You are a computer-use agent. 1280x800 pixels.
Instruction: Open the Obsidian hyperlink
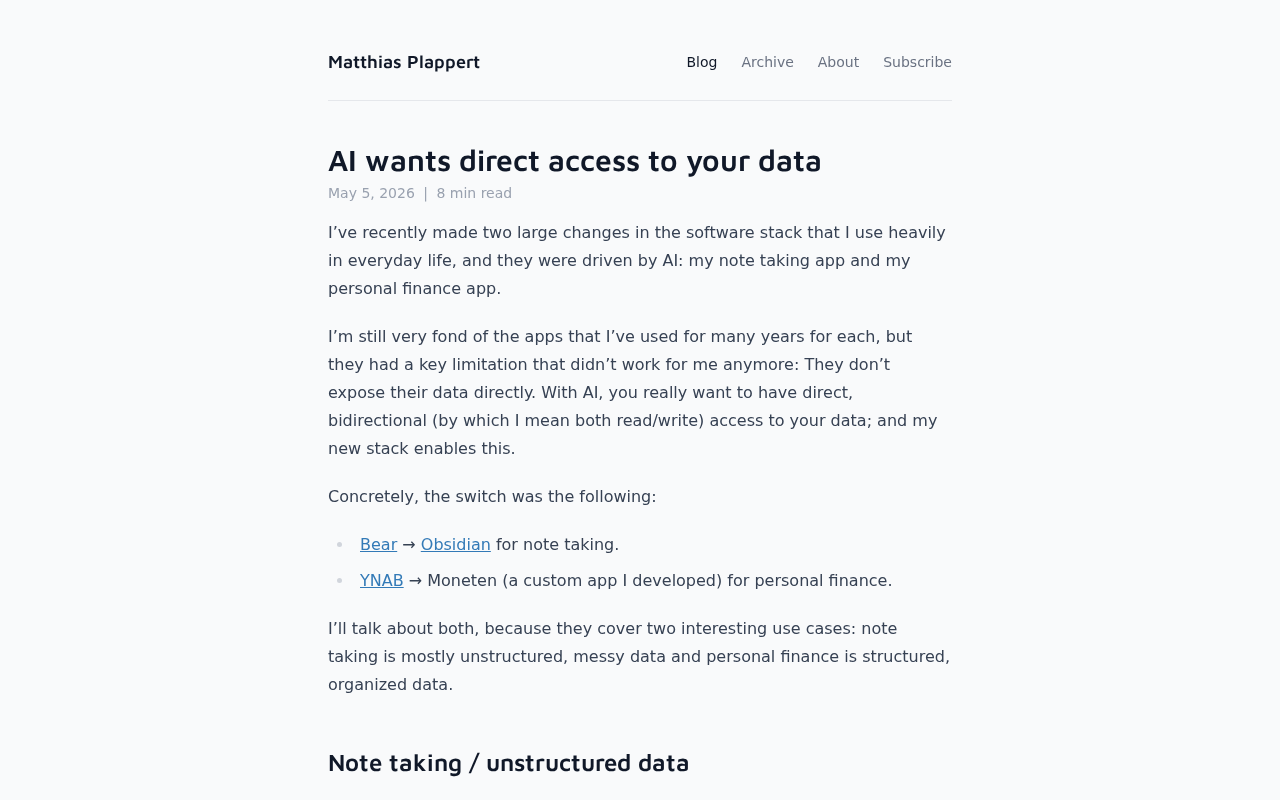coord(455,544)
